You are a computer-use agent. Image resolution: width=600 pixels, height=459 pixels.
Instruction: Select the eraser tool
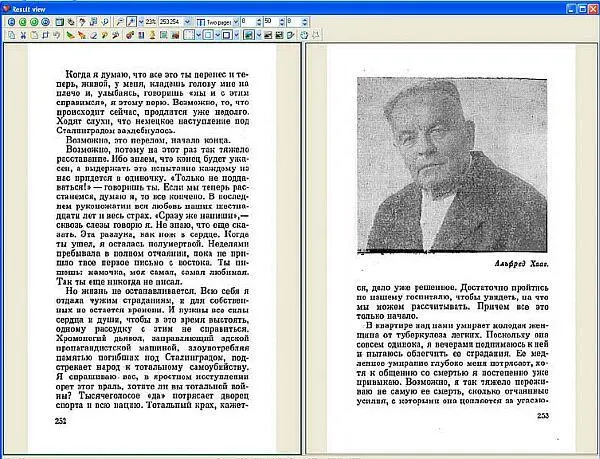coord(93,35)
